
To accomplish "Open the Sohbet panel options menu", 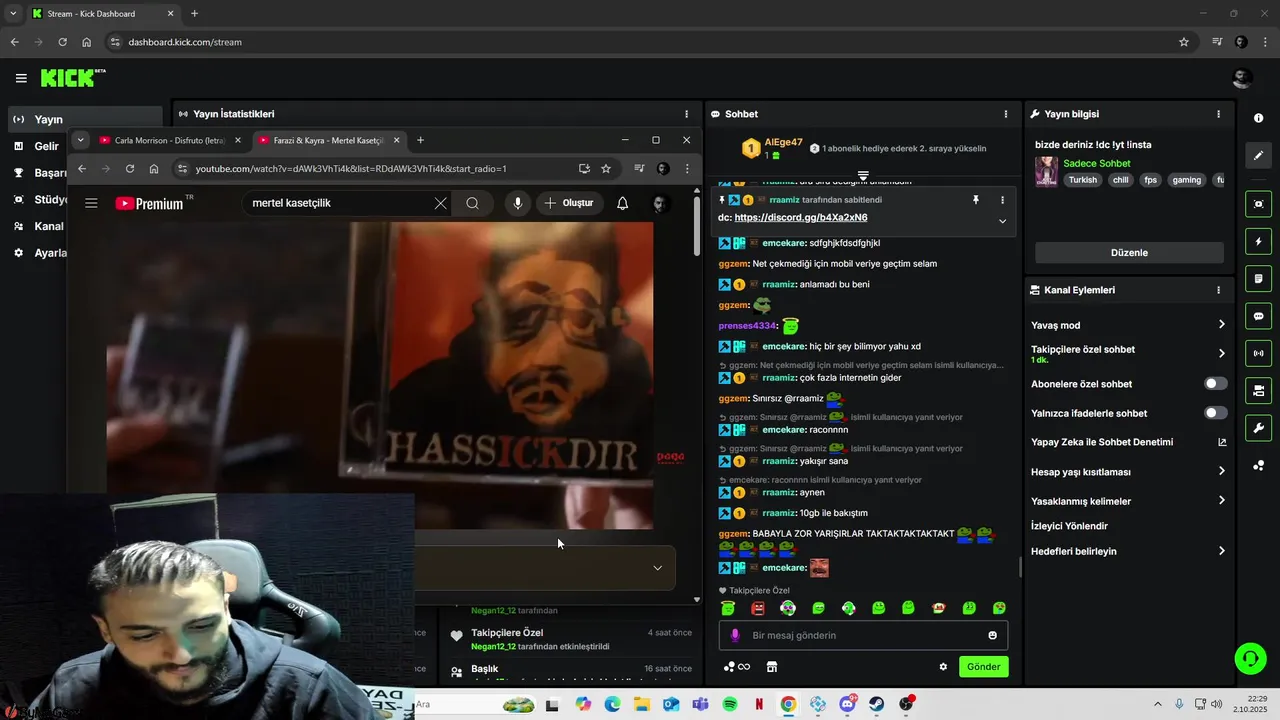I will point(1006,114).
